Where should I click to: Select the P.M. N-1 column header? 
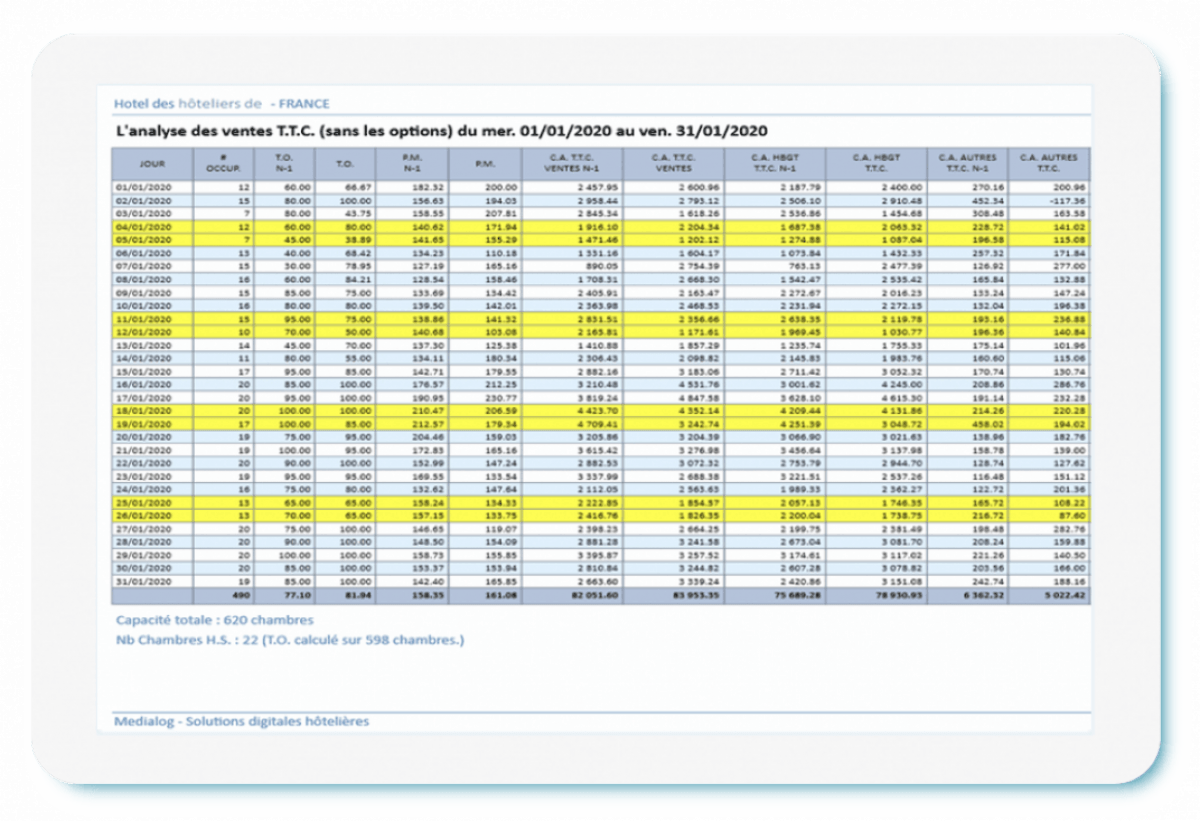pyautogui.click(x=410, y=163)
